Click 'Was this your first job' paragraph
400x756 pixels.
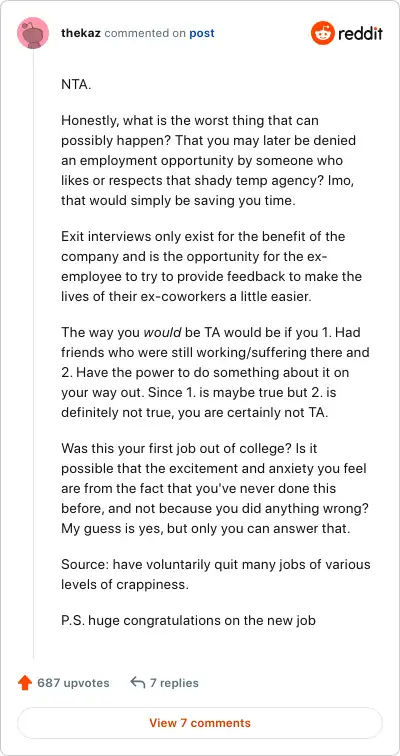(x=214, y=488)
